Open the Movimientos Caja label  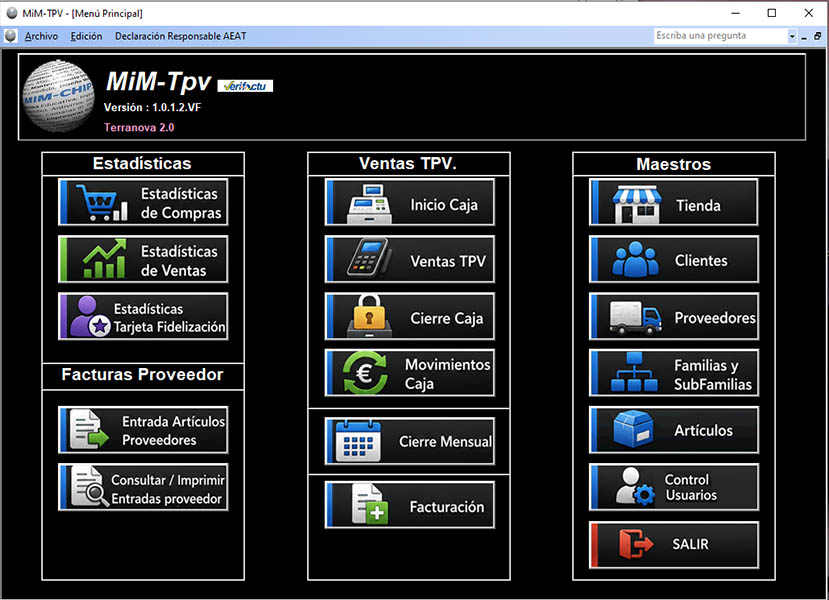coord(447,374)
